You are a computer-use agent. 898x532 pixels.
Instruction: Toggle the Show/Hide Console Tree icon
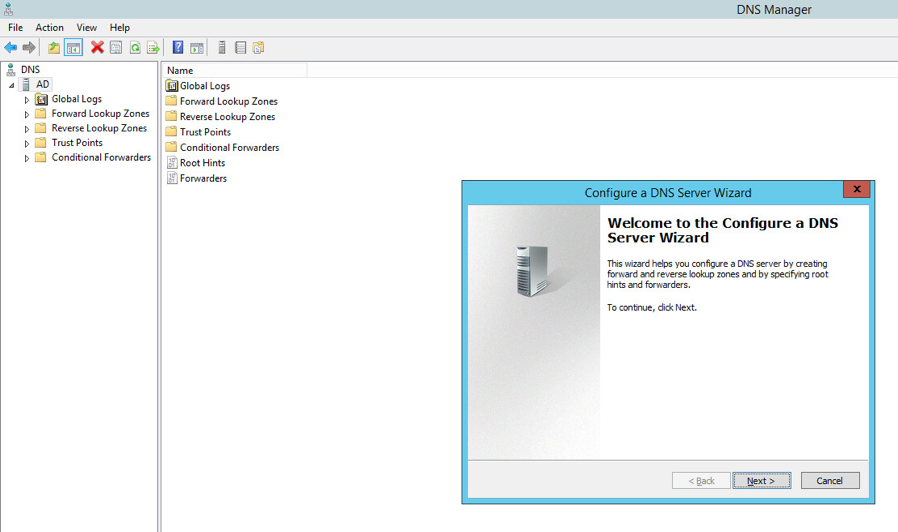(73, 47)
